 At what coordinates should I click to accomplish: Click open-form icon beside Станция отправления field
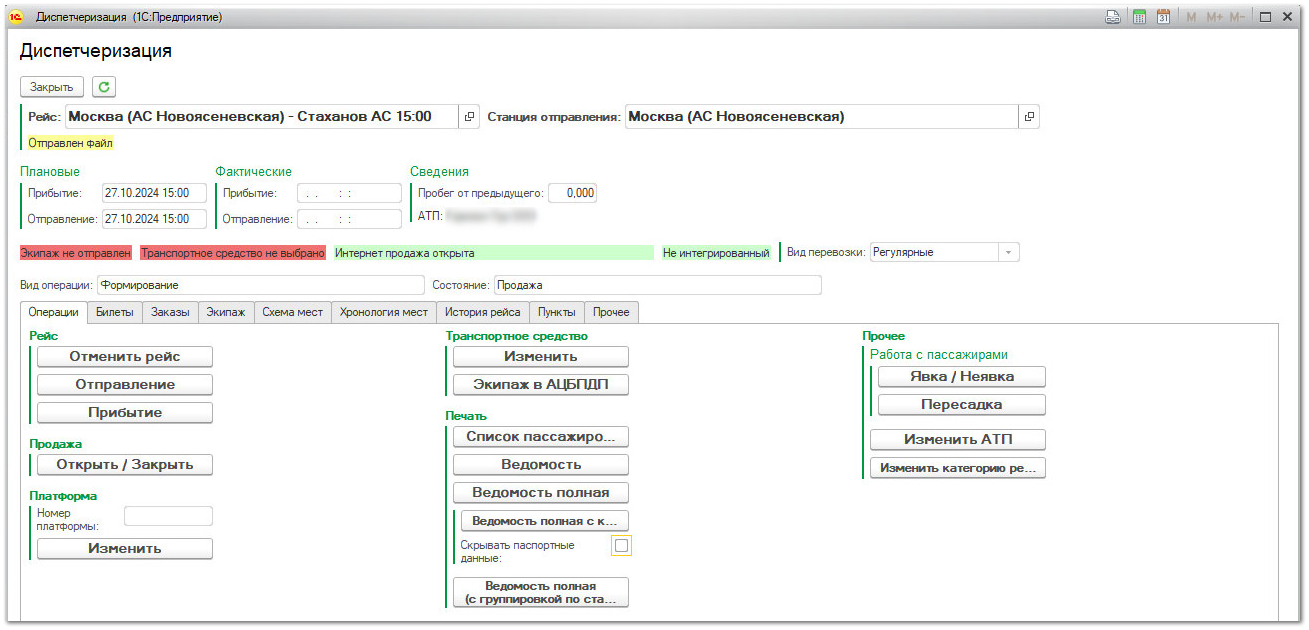[1028, 117]
